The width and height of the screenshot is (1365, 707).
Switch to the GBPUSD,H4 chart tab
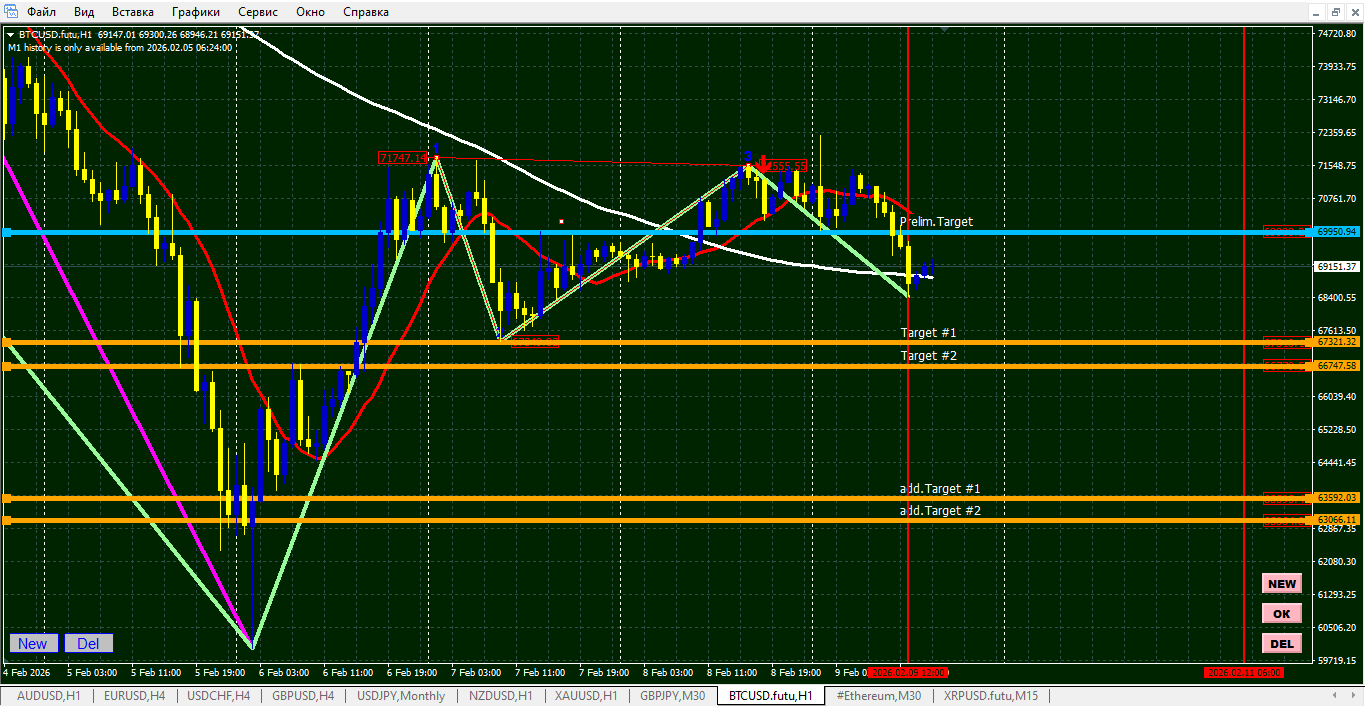[303, 696]
